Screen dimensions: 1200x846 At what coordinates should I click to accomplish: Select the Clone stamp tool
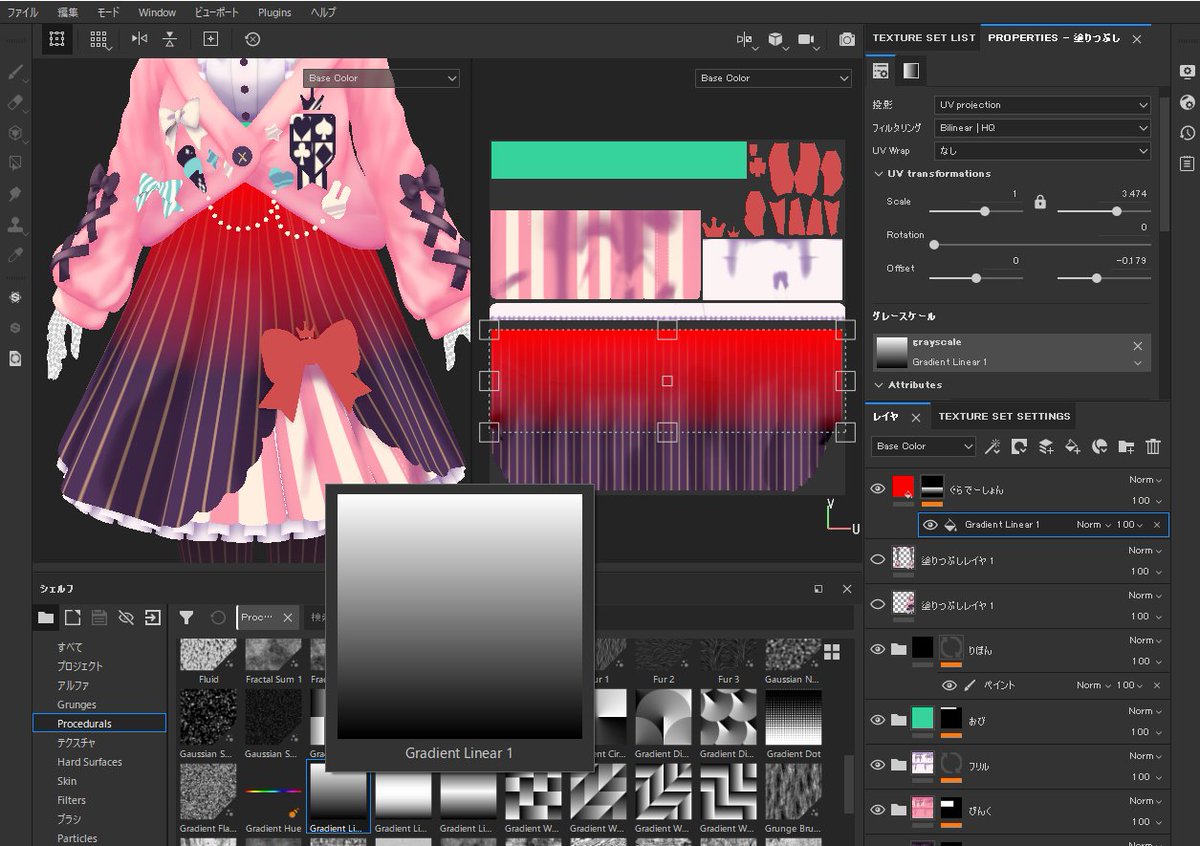(x=15, y=224)
